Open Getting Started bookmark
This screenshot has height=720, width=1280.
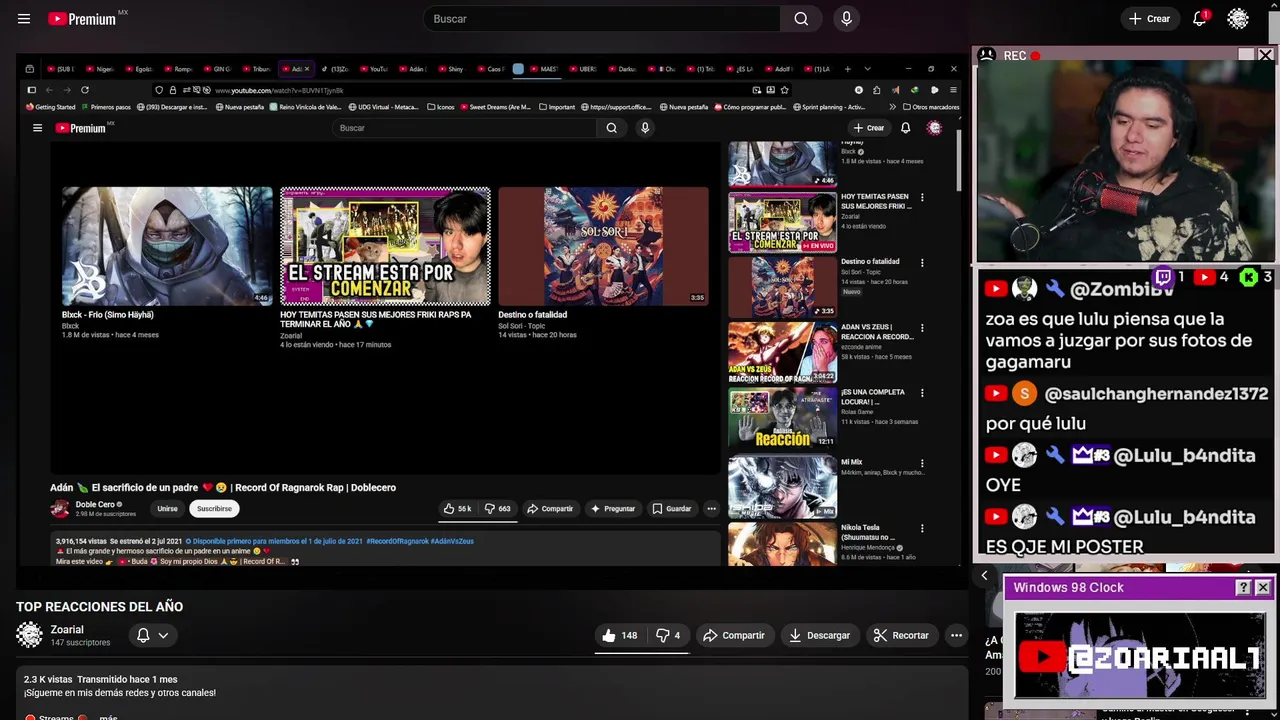(51, 107)
